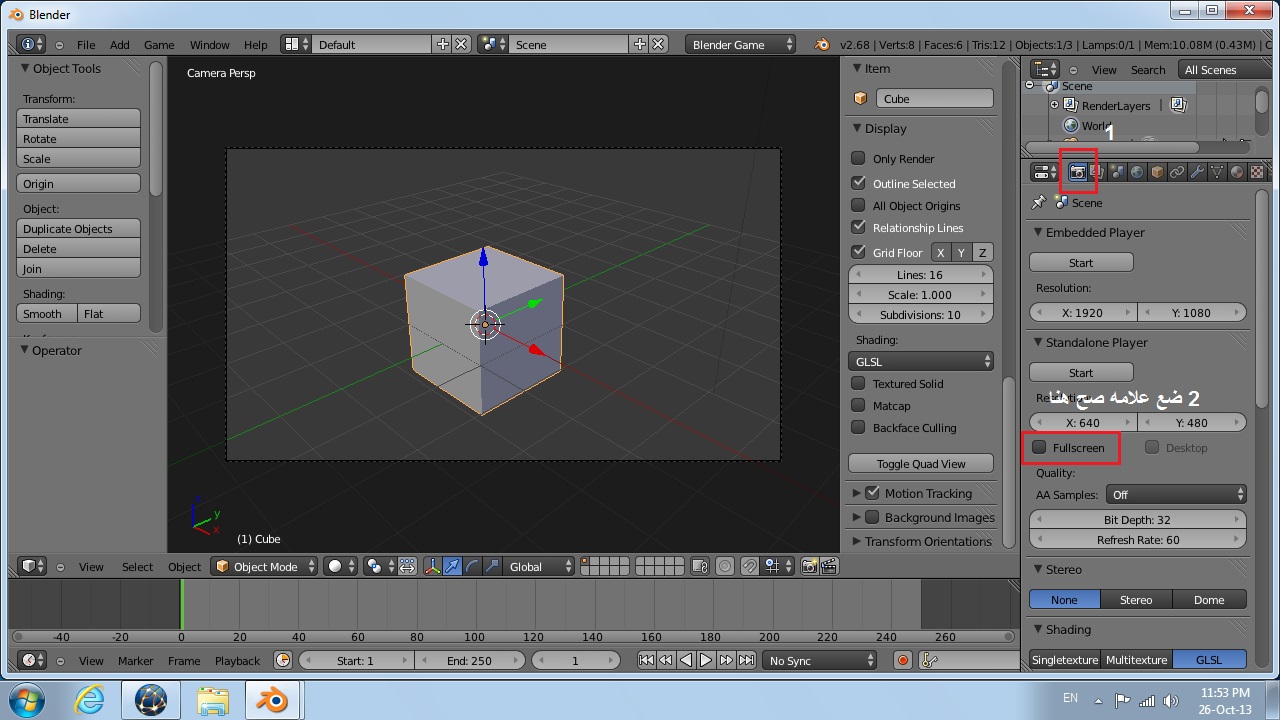Enable the Textured Solid checkbox
The height and width of the screenshot is (720, 1280).
coord(858,383)
